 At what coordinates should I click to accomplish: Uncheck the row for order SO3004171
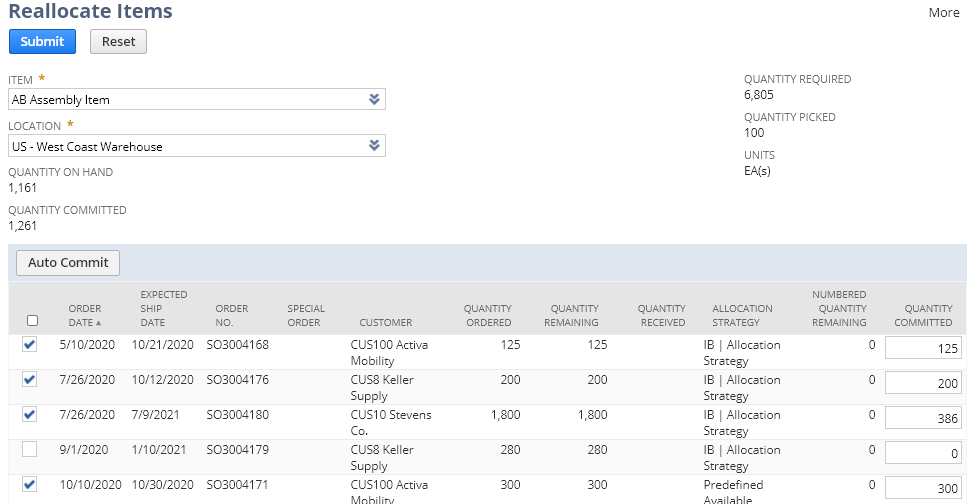30,485
